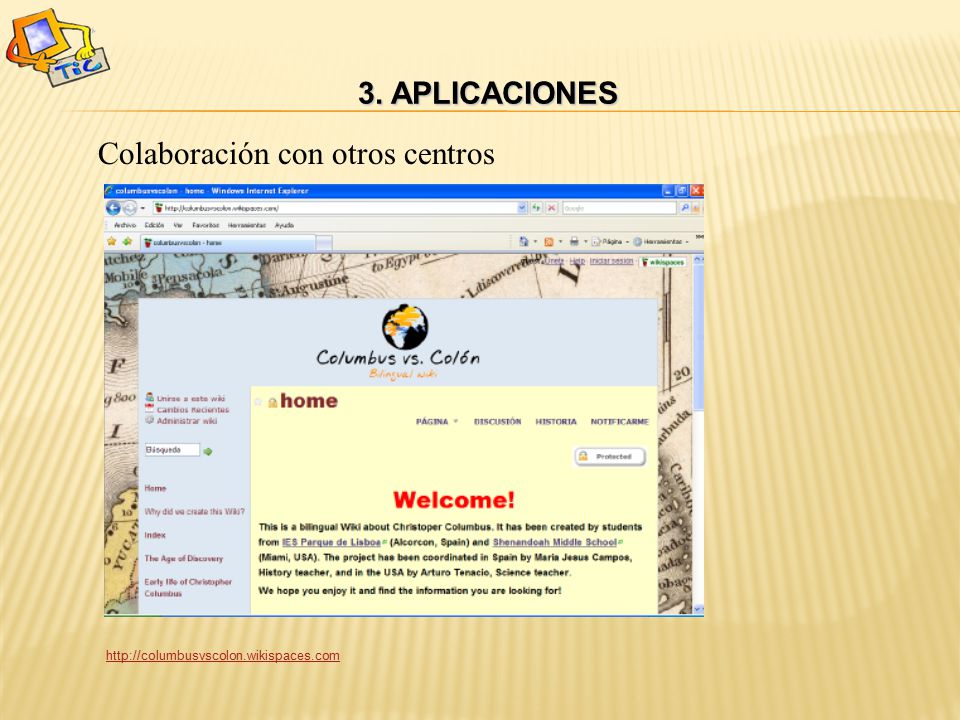This screenshot has height=720, width=960.
Task: Open the Ayuda menu
Action: [x=284, y=225]
